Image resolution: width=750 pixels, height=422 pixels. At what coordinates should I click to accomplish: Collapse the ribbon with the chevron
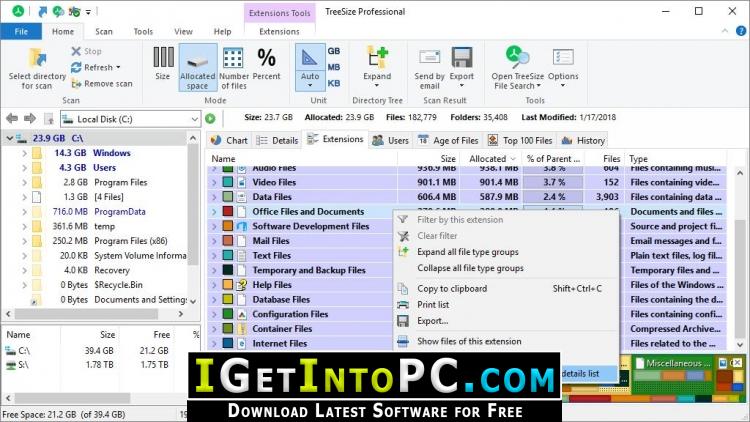725,31
